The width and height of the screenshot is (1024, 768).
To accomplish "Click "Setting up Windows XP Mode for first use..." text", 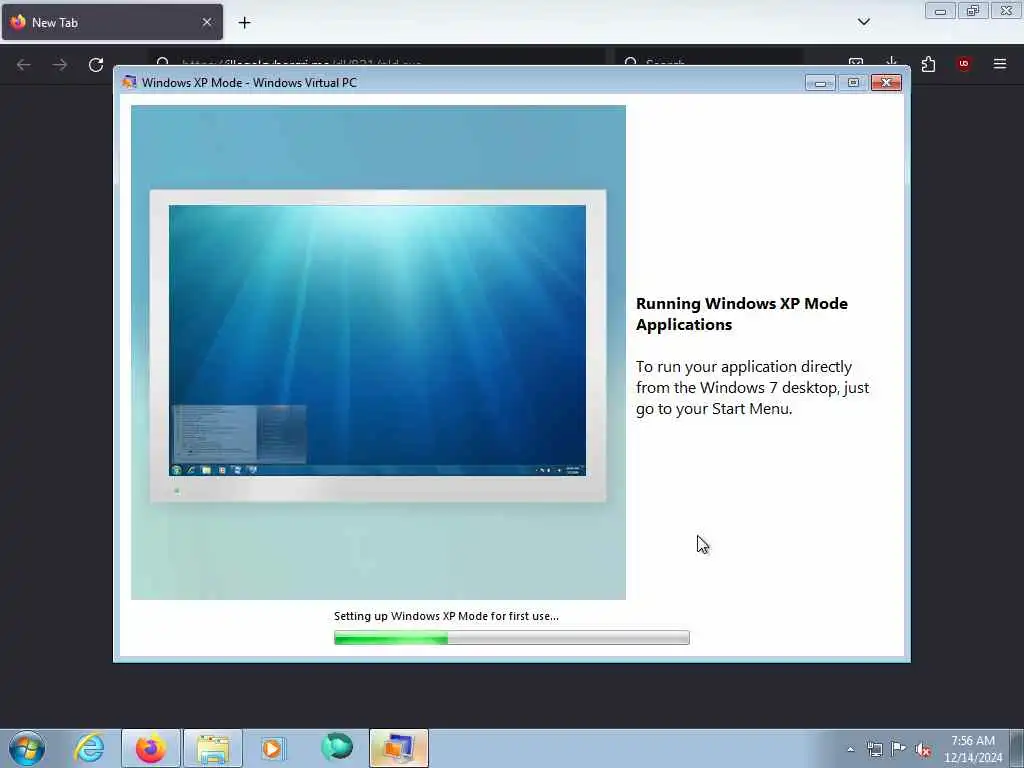I will [446, 616].
